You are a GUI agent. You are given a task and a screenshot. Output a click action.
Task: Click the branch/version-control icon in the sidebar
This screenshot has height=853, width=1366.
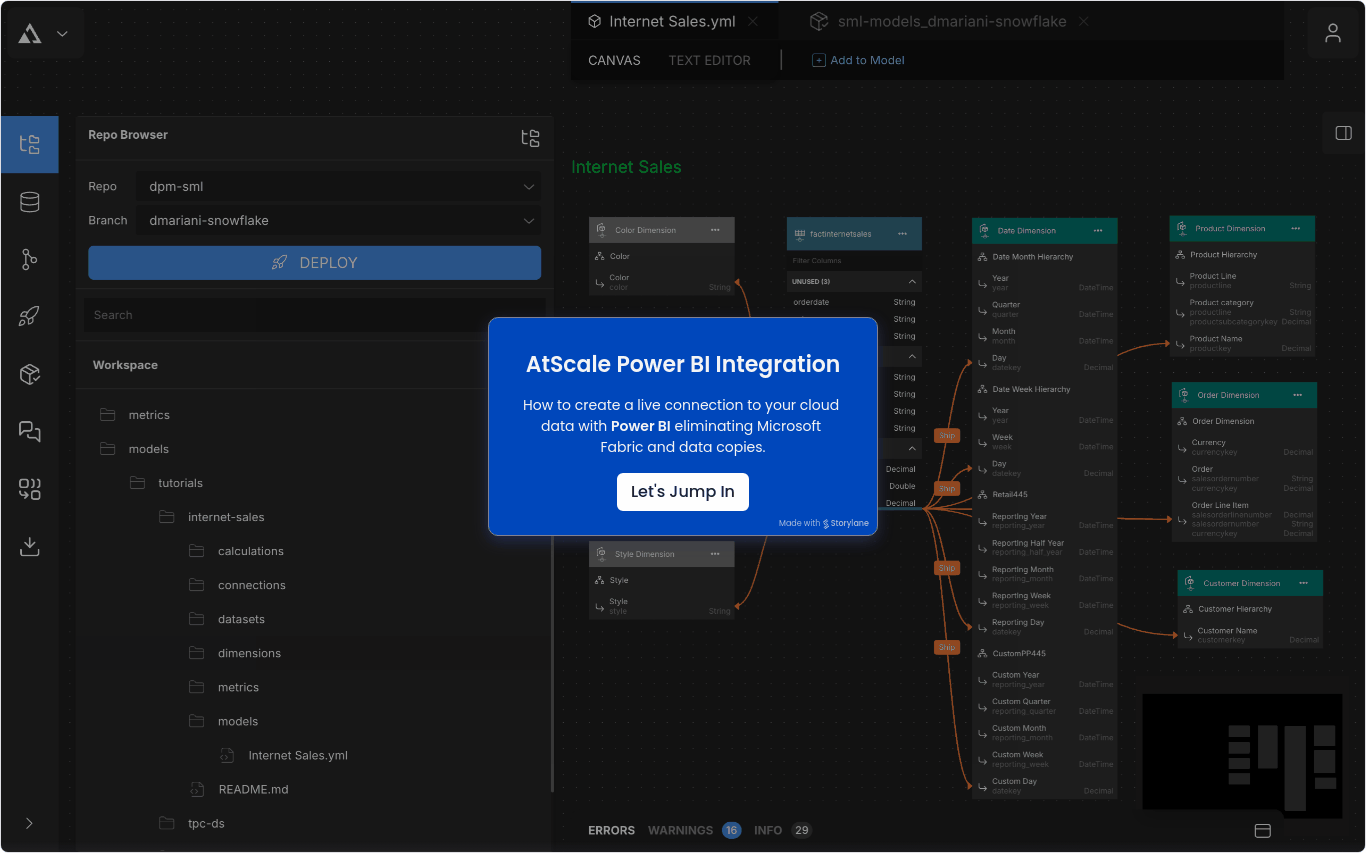30,259
